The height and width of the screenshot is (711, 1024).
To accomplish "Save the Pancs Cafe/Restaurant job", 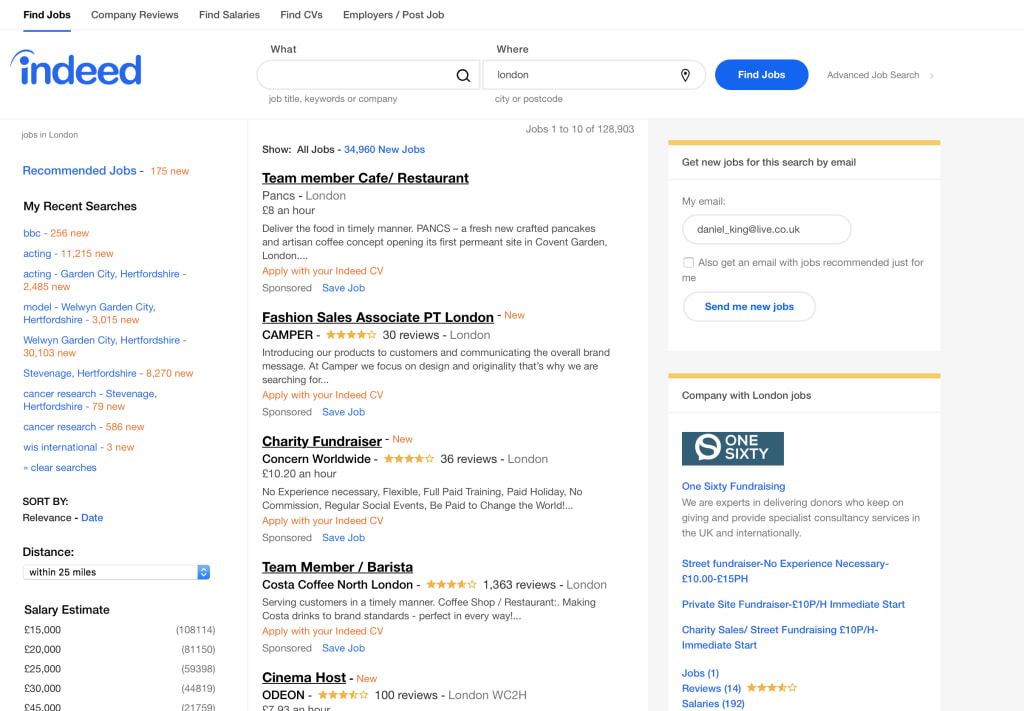I will [344, 288].
